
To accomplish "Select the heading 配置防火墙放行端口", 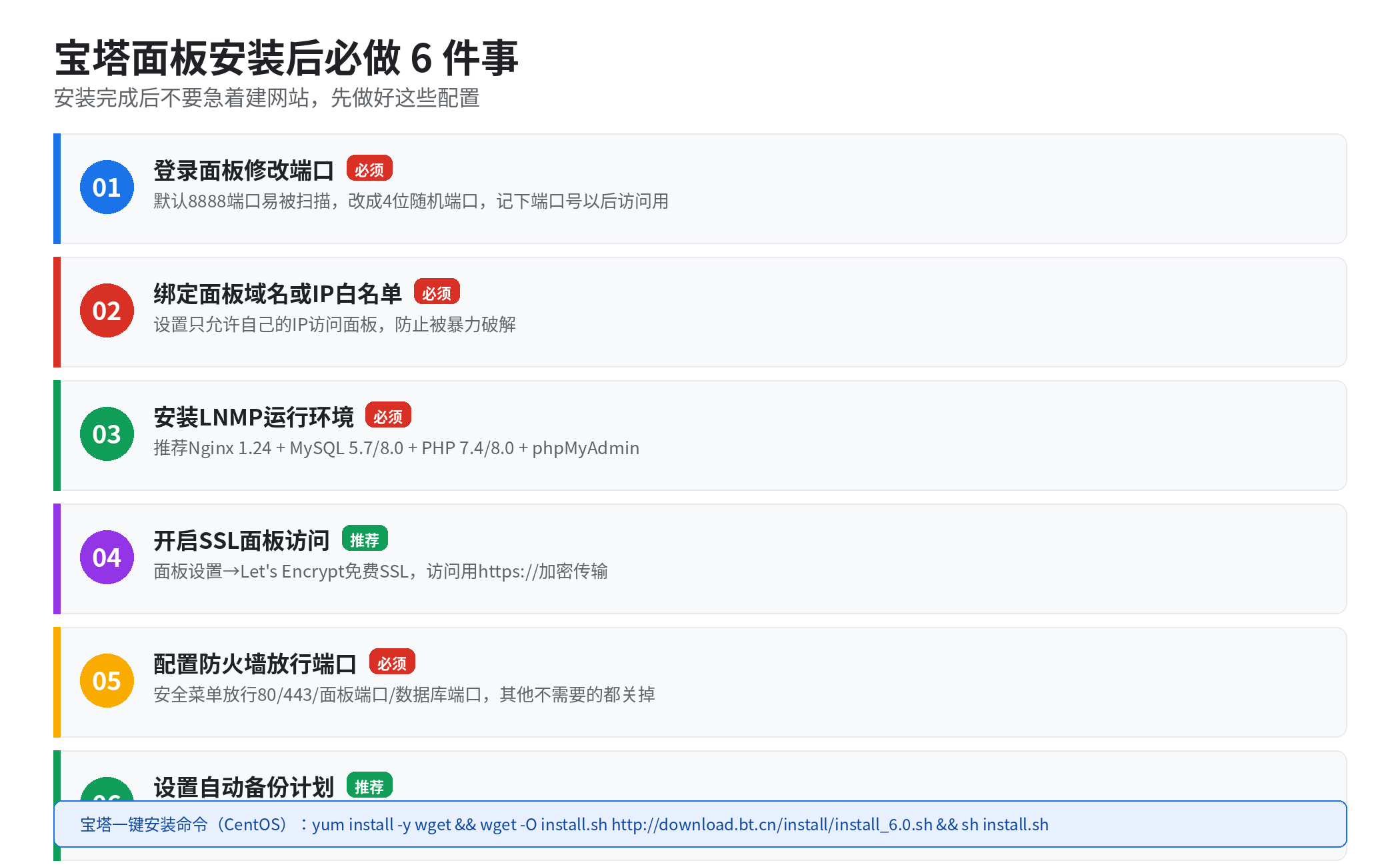I will tap(255, 664).
